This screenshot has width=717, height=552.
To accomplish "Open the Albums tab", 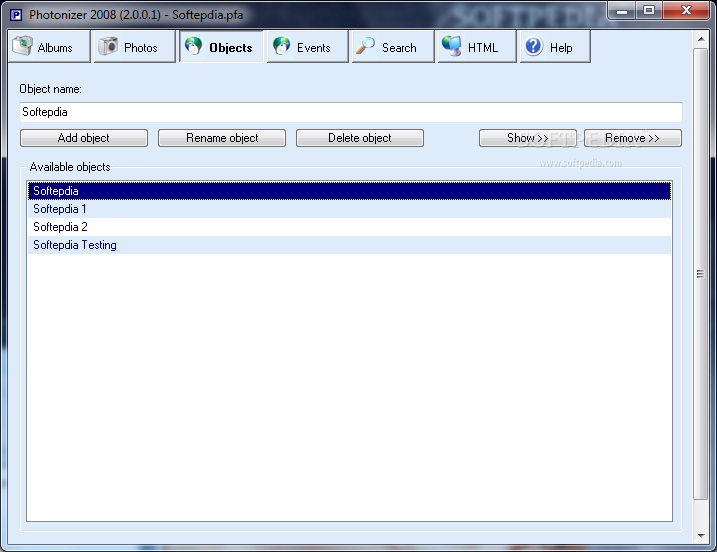I will 49,46.
